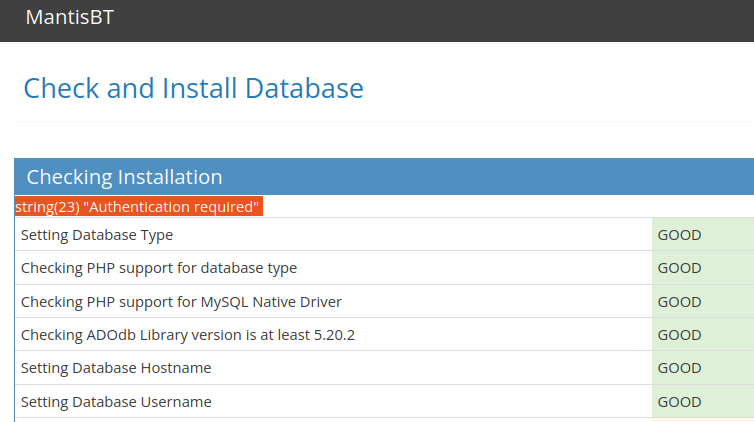Click GOOD status for Setting Database Hostname
Screen dimensions: 754x422
coord(679,367)
